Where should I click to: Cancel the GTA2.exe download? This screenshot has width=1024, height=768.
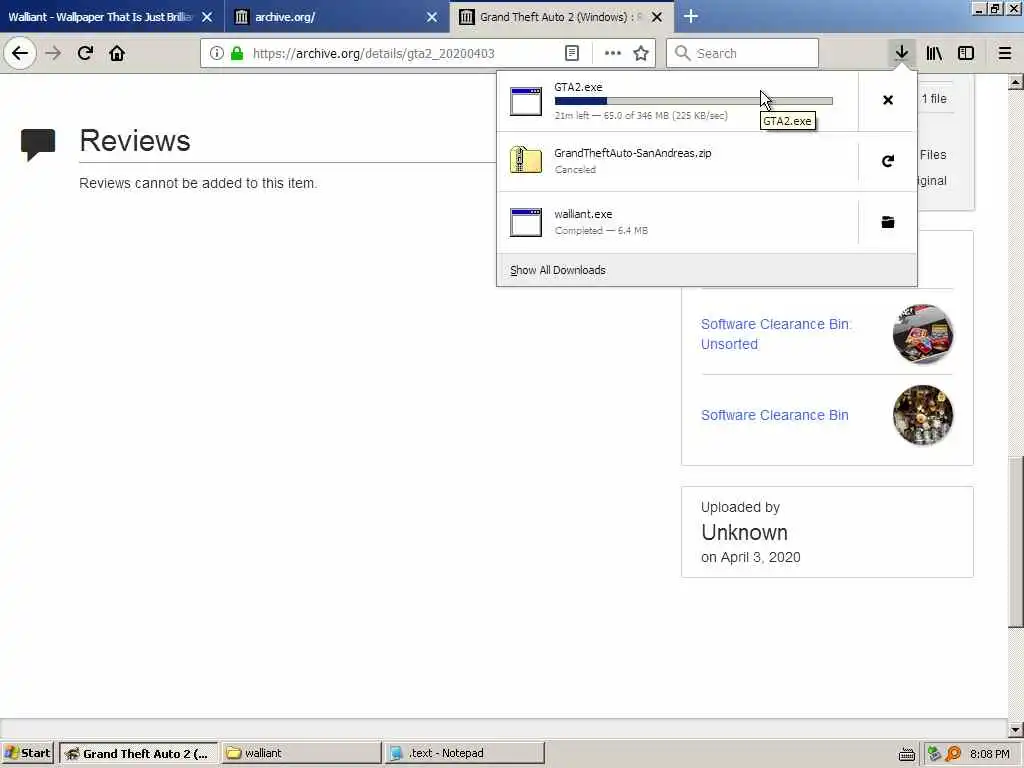(888, 100)
